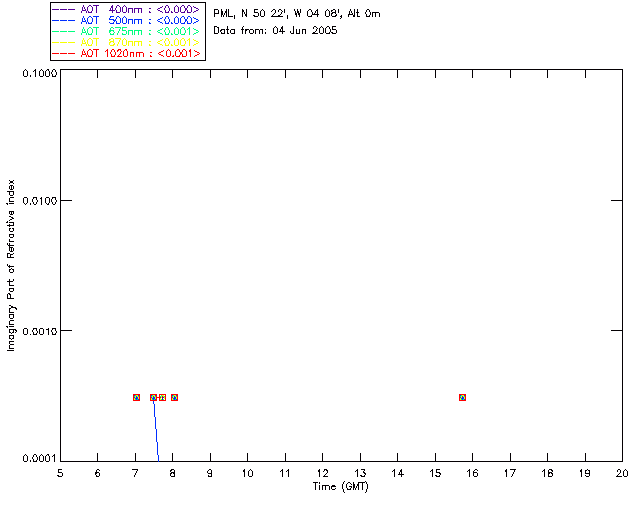Click the 0.0010 y-axis tick label
Viewport: 640px width, 512px height.
(40, 331)
